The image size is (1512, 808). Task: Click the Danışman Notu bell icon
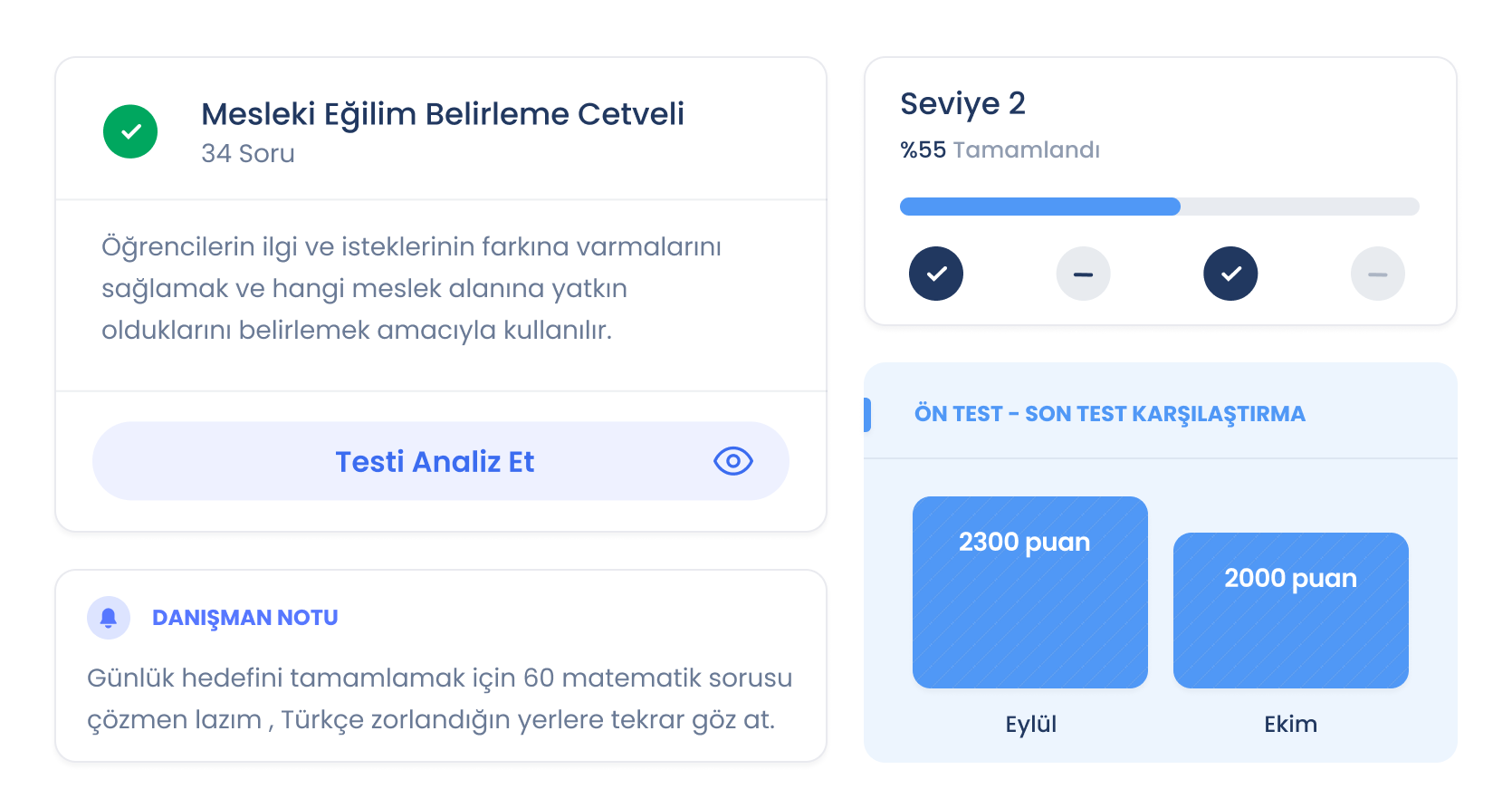click(x=109, y=618)
